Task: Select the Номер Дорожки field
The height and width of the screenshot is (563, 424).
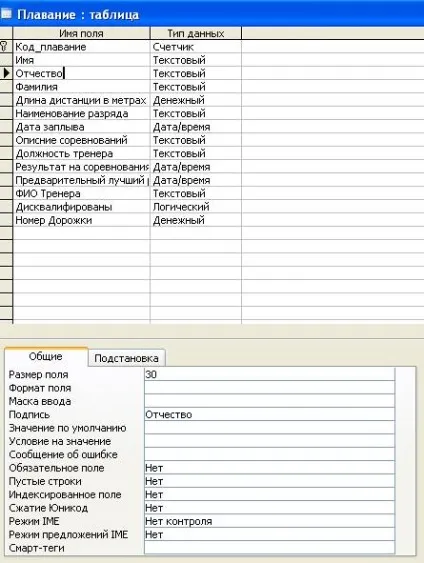Action: 81,220
